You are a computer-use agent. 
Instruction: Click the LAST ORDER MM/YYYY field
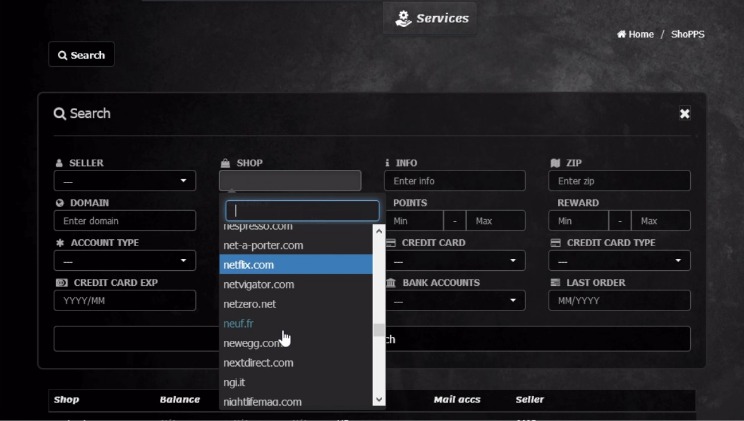(619, 300)
